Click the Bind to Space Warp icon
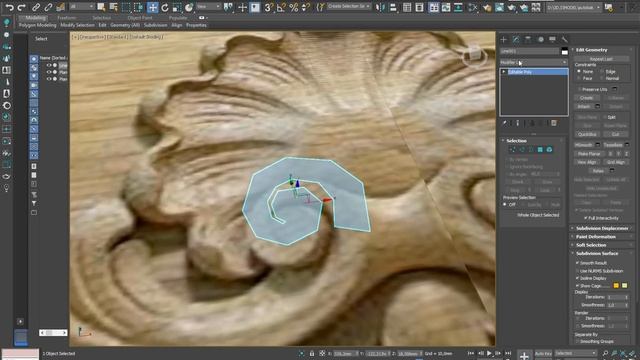This screenshot has height=360, width=640. tap(60, 7)
